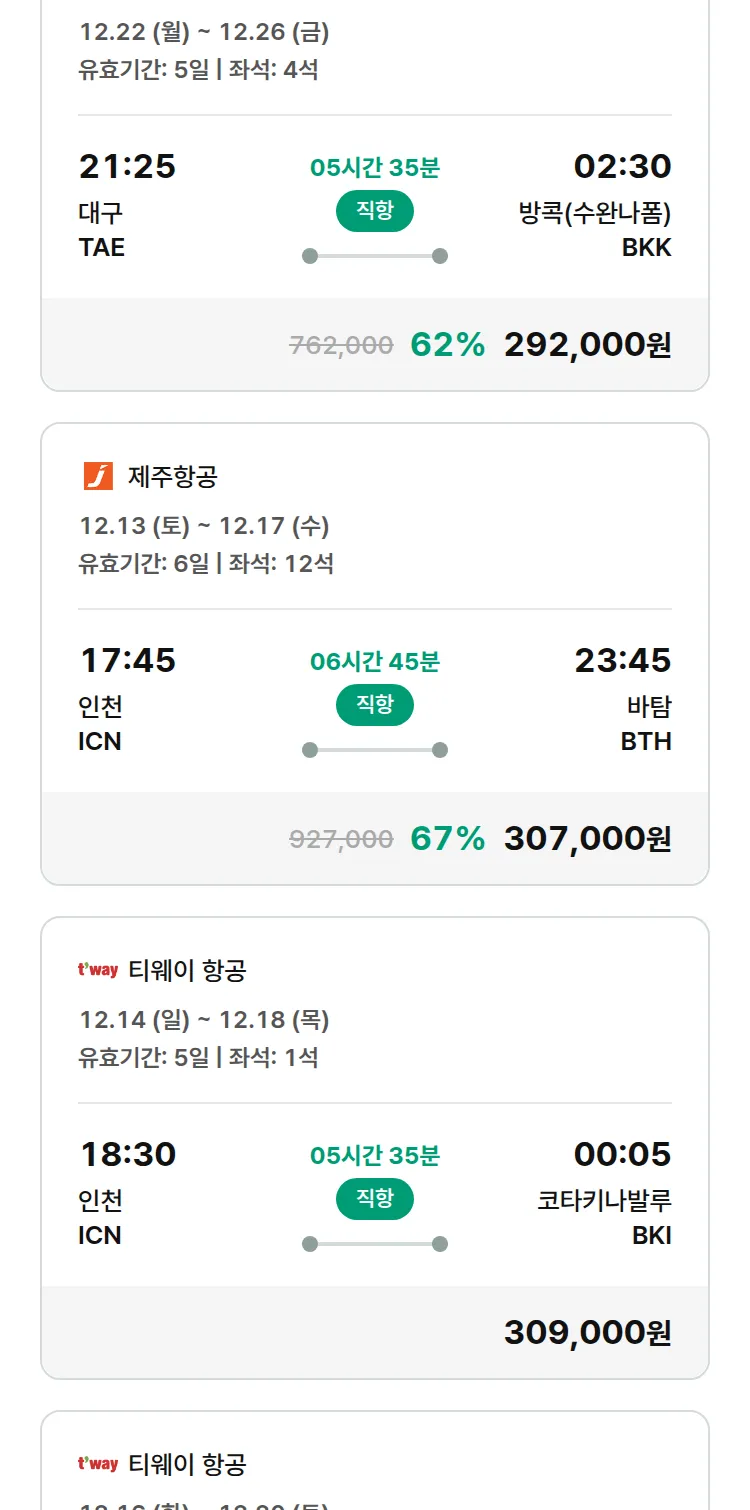
Task: Click the route line of the Daegu–Bangkok flight
Action: click(x=374, y=256)
